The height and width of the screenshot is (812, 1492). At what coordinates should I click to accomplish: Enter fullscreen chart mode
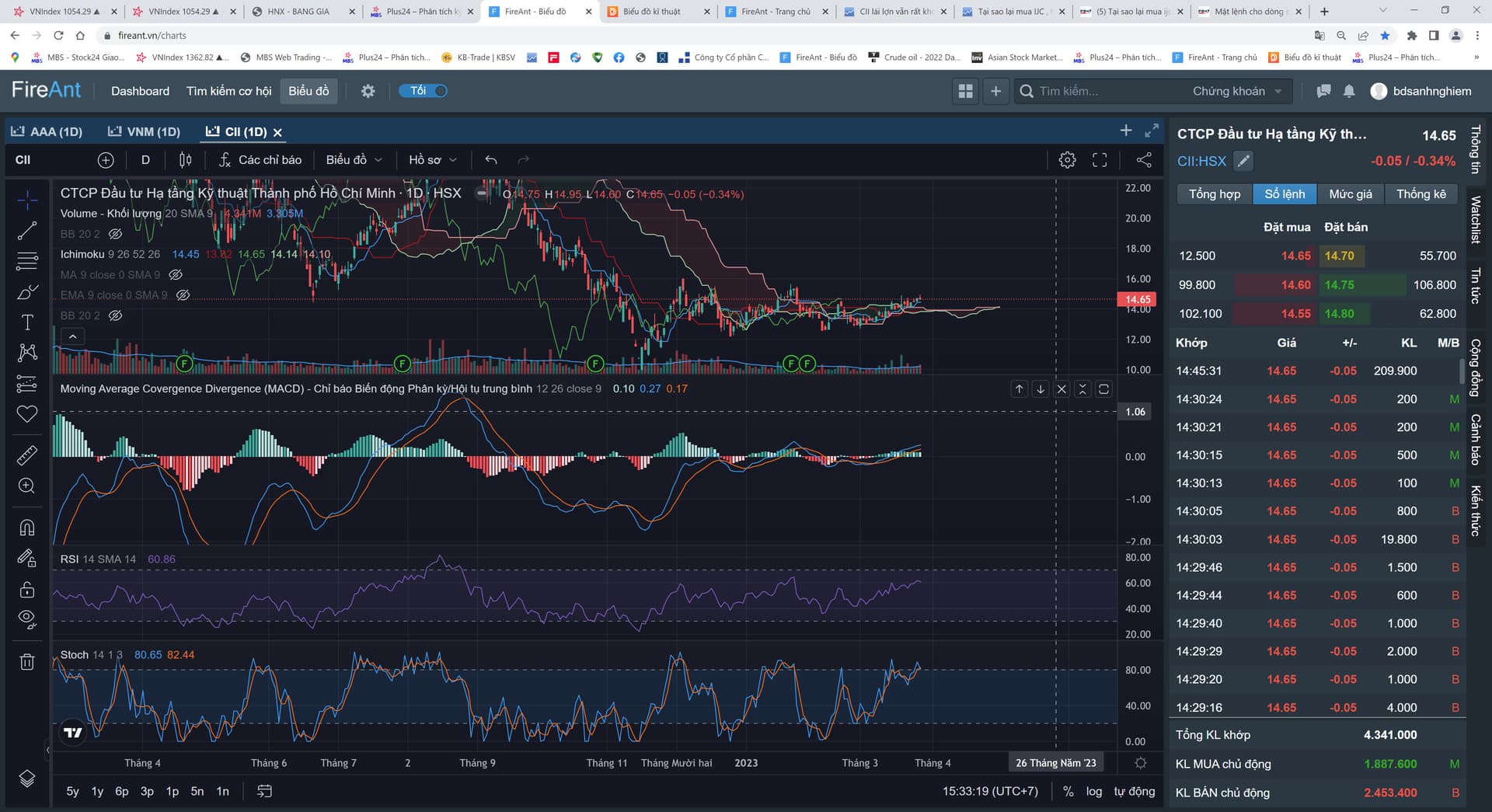click(1100, 160)
